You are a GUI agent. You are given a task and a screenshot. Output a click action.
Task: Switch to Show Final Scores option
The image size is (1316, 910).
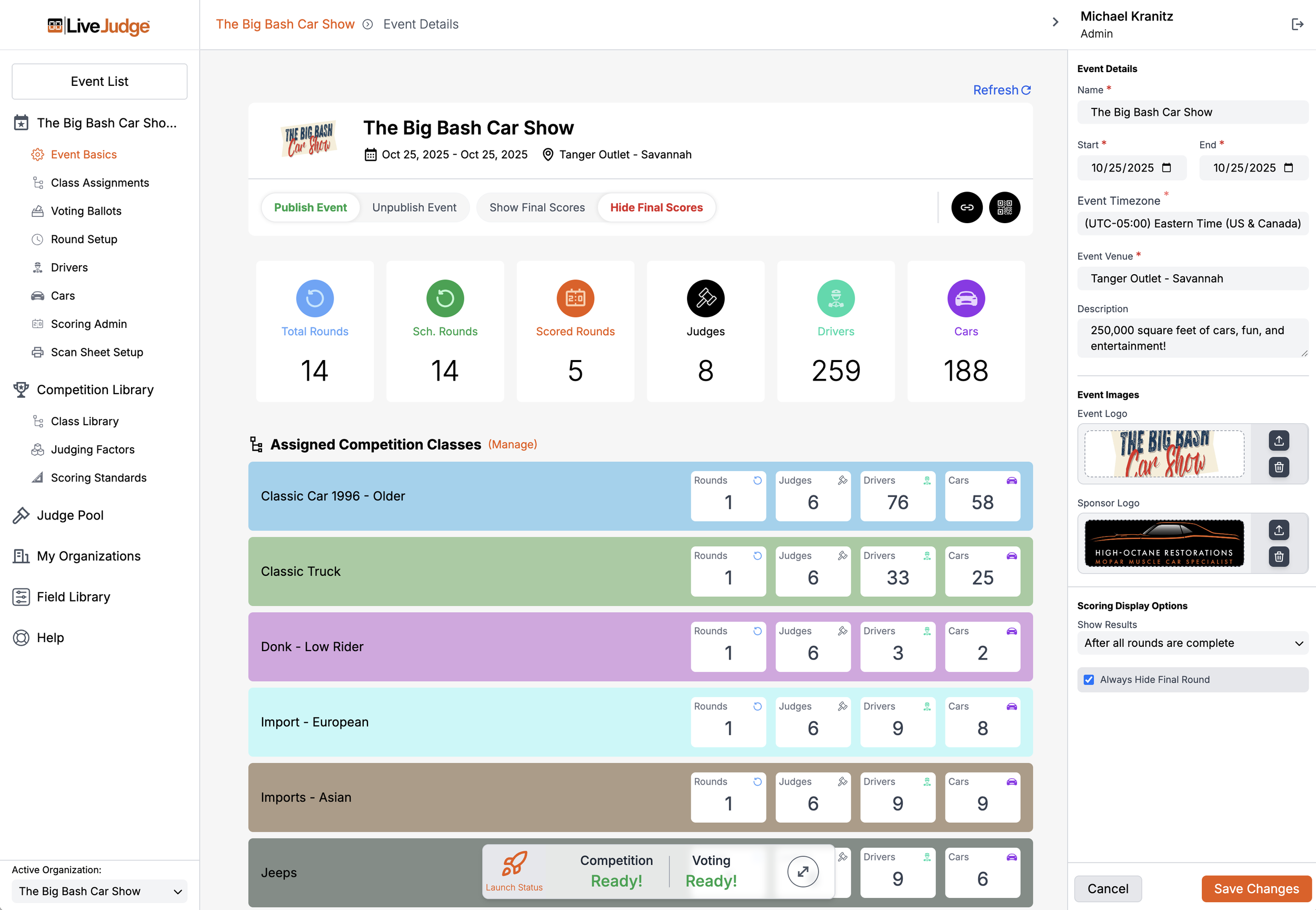pyautogui.click(x=536, y=207)
